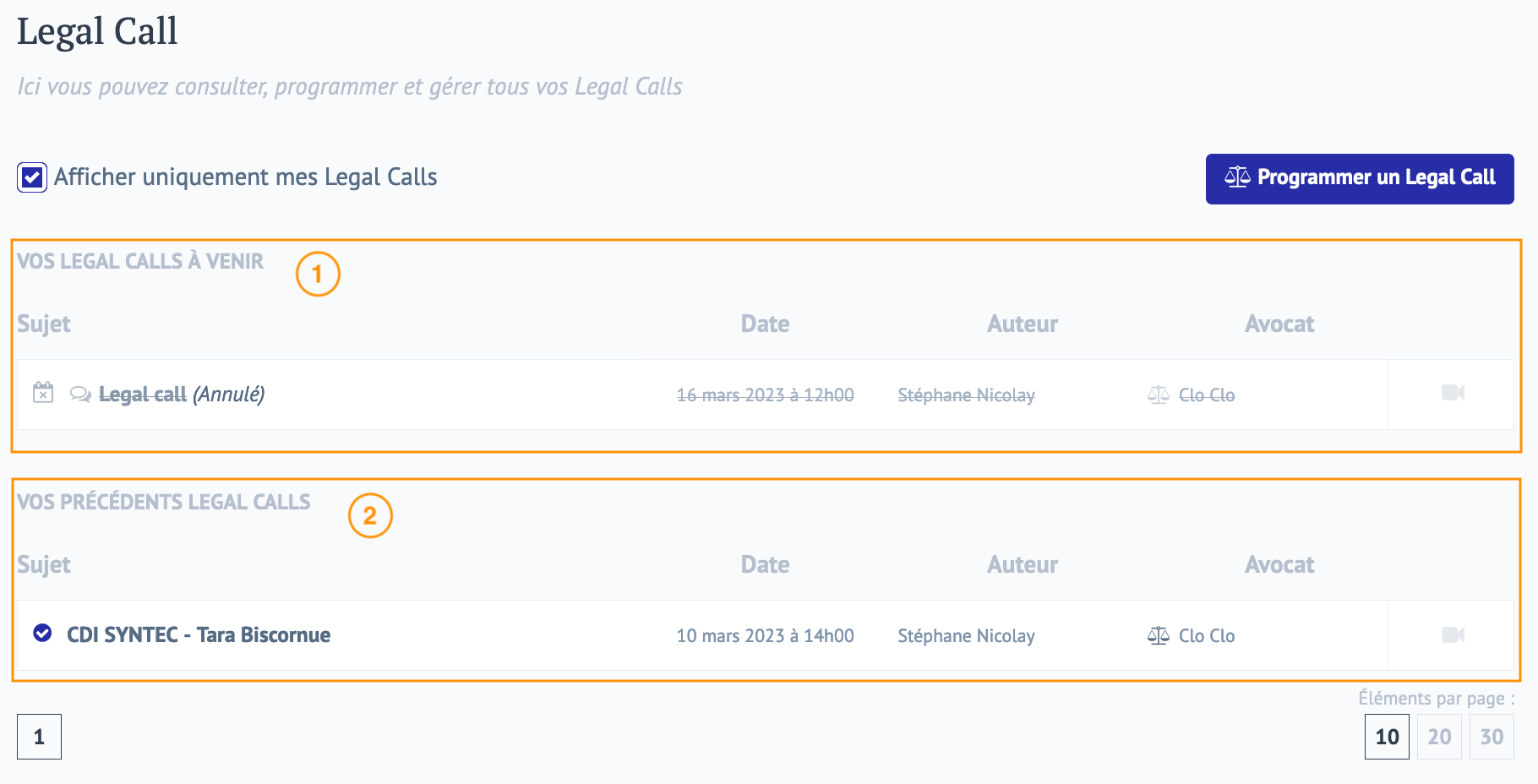Open CDI SYNTEC - Tara Biscornue call

tap(199, 635)
